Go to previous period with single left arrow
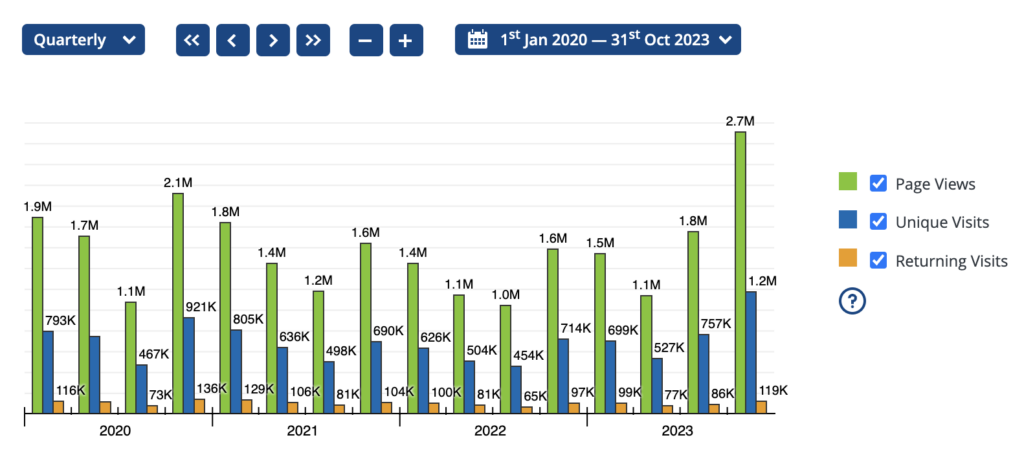1024x453 pixels. pyautogui.click(x=233, y=40)
